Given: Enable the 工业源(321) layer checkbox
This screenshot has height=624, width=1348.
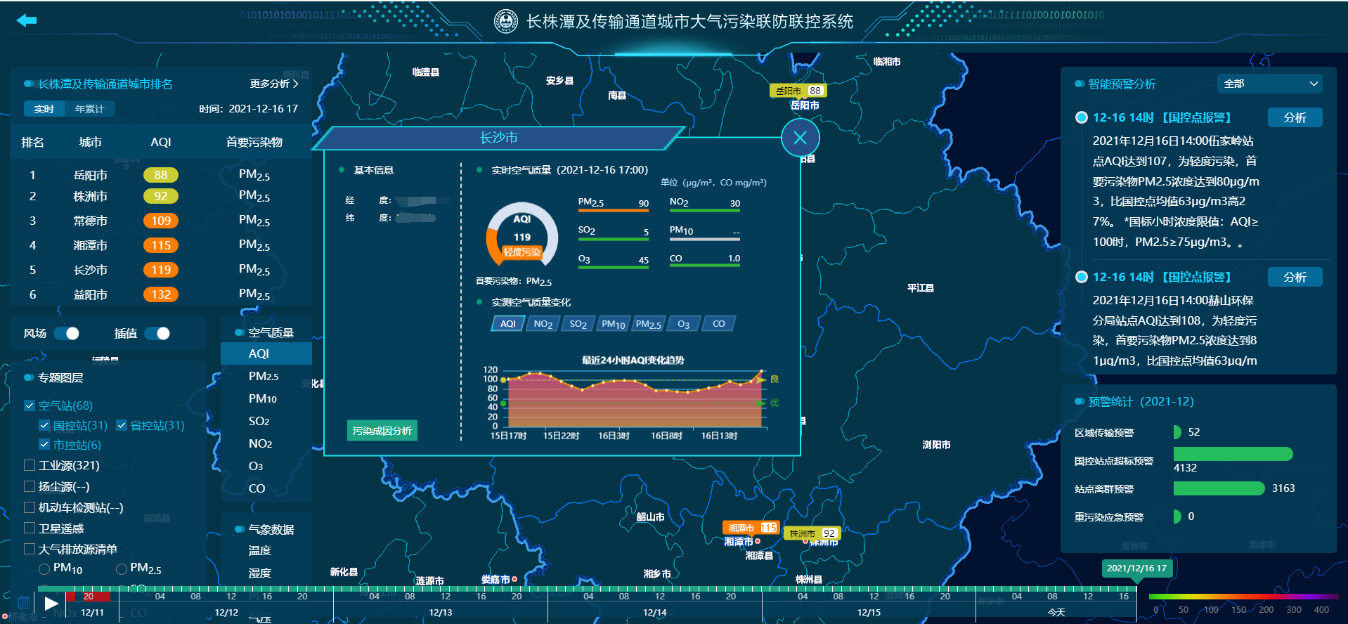Looking at the screenshot, I should pos(31,467).
